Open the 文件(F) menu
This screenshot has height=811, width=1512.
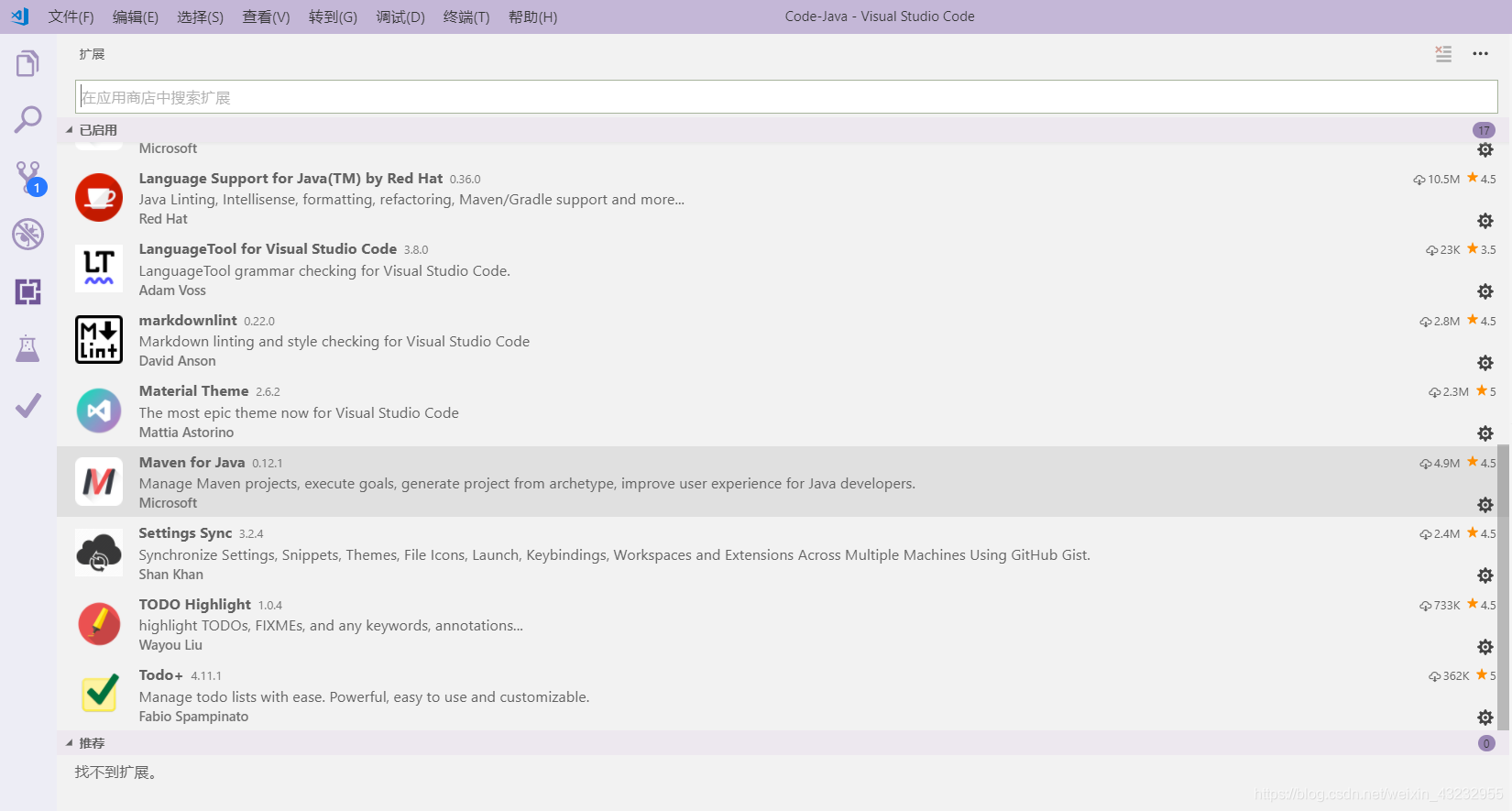71,16
